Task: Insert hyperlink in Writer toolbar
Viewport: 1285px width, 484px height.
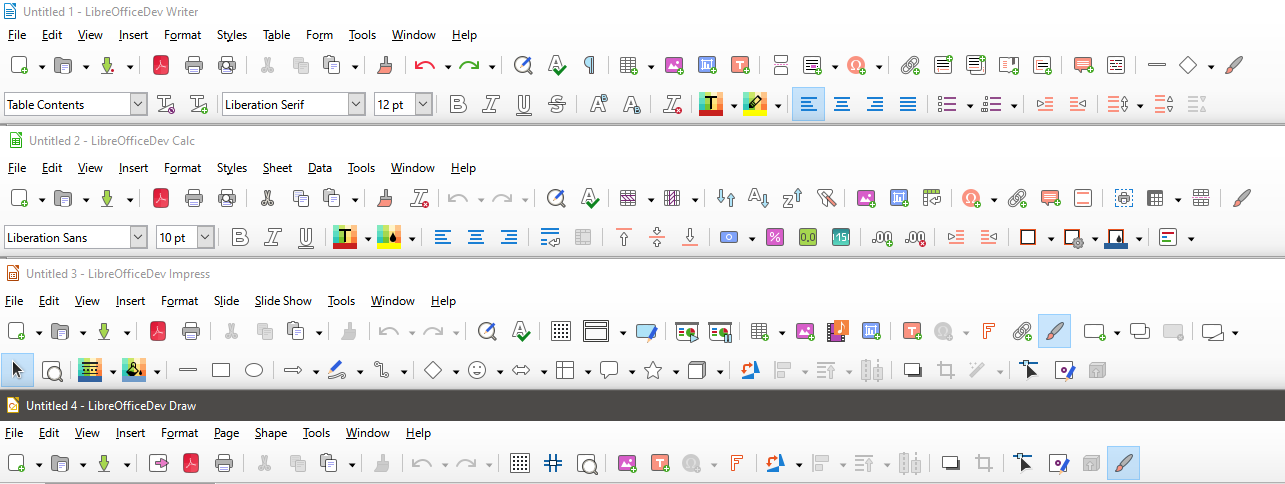Action: 910,66
